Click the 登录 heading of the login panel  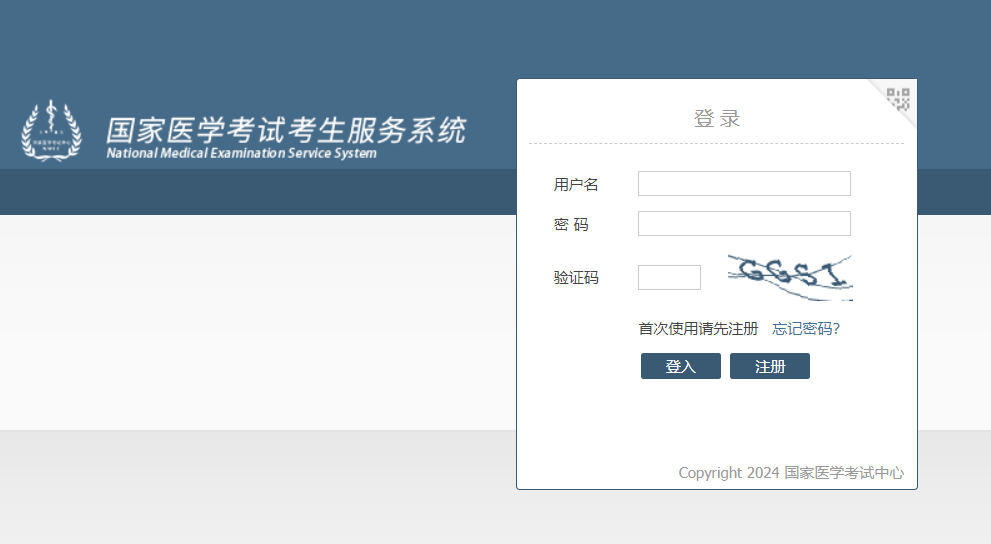[x=717, y=118]
